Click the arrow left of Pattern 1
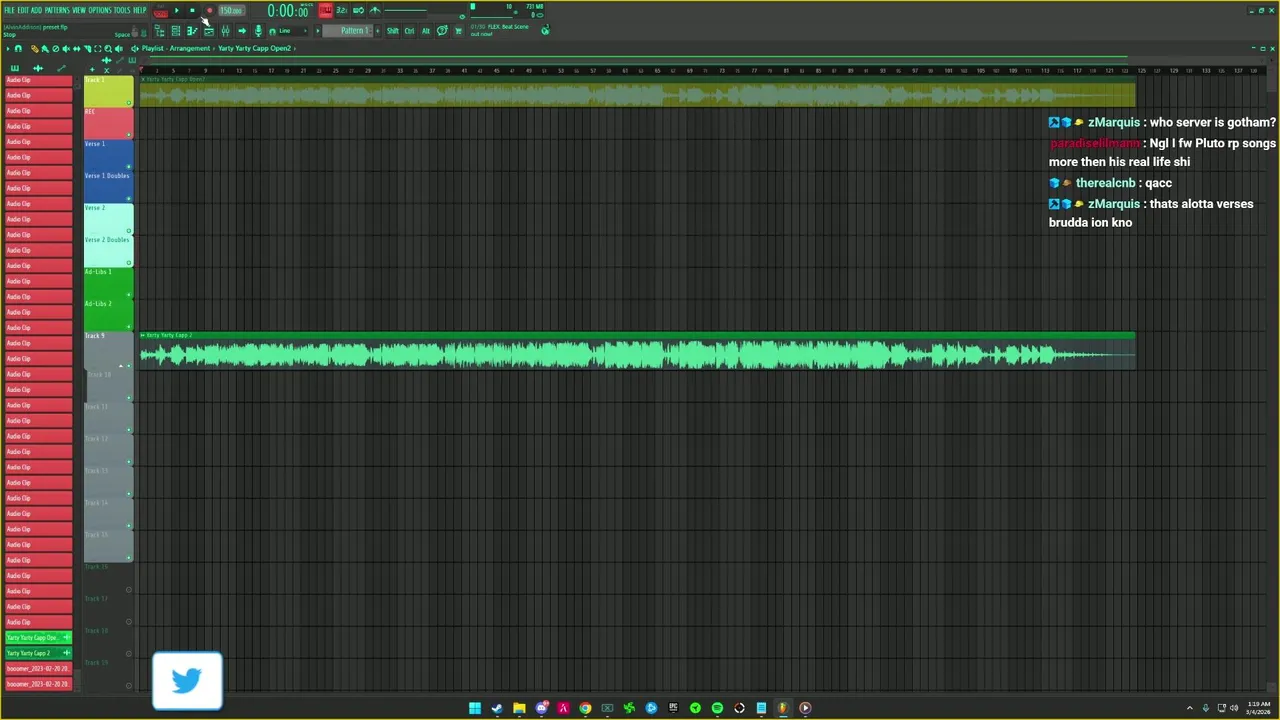1280x720 pixels. (318, 31)
